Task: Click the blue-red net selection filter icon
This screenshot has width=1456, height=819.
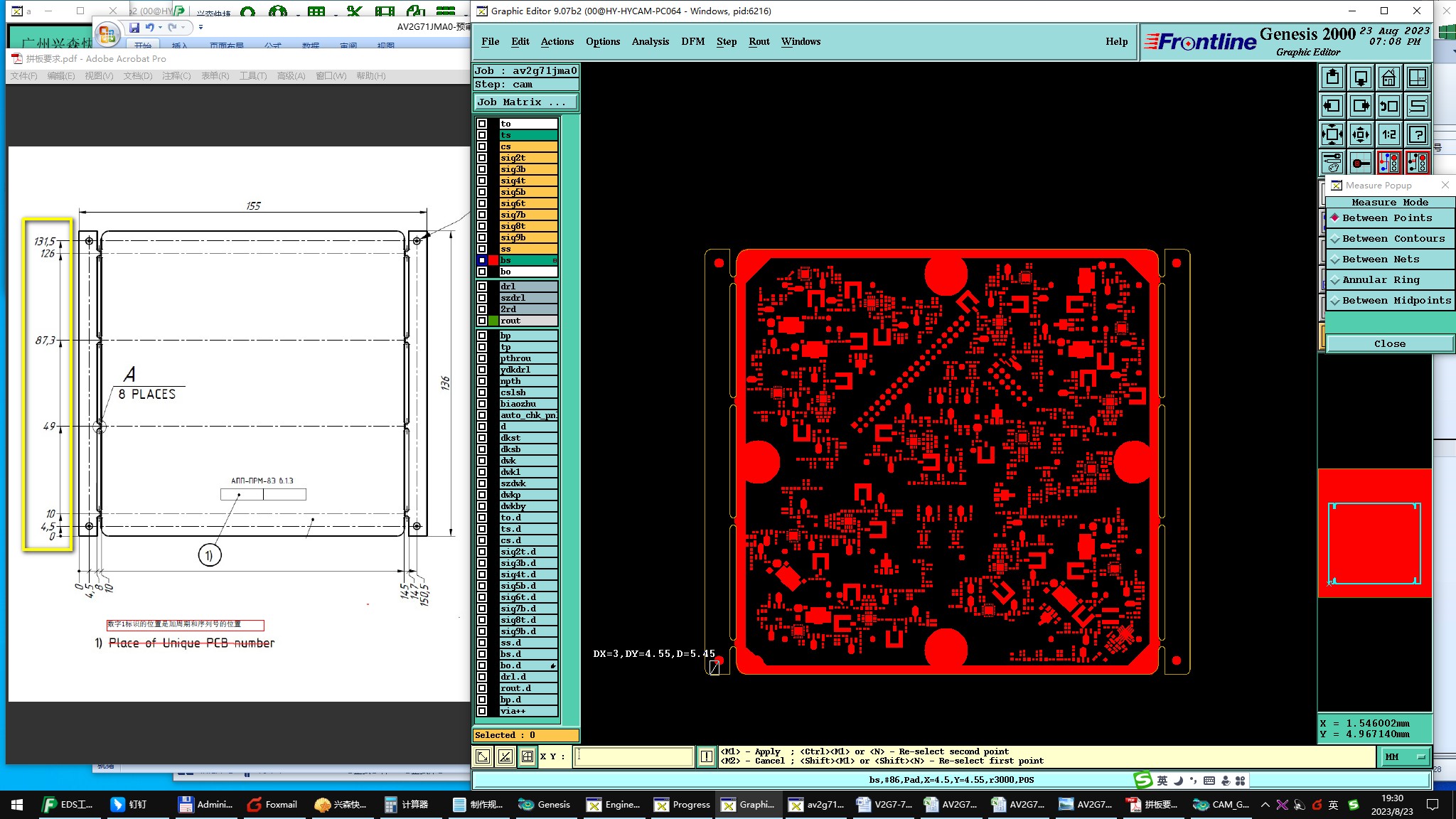Action: click(1389, 163)
